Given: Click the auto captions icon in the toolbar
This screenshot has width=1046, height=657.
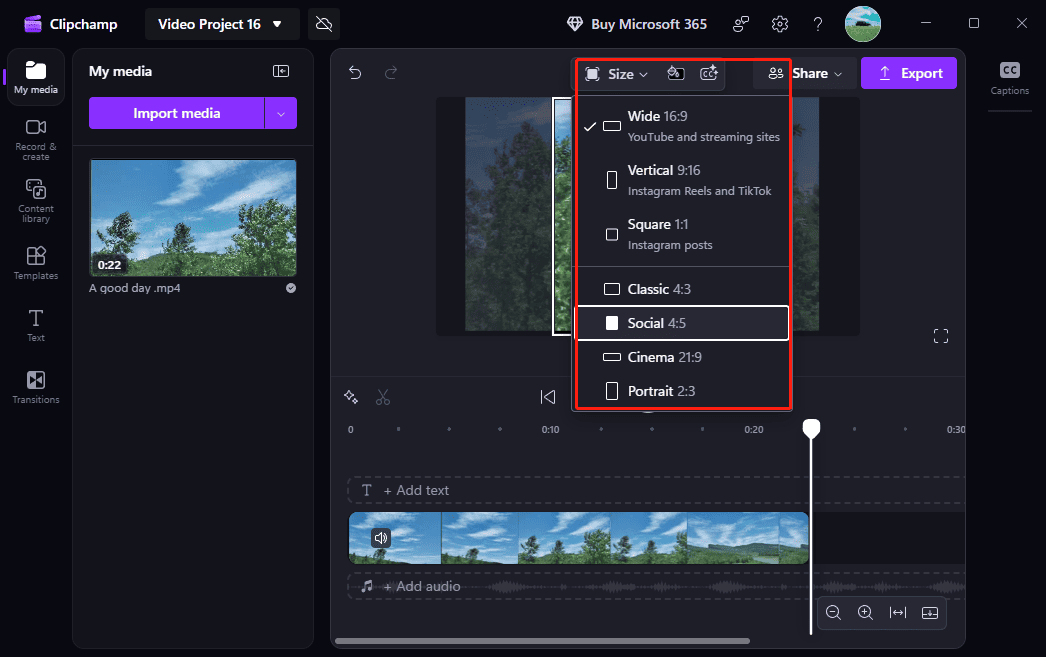Looking at the screenshot, I should tap(709, 73).
